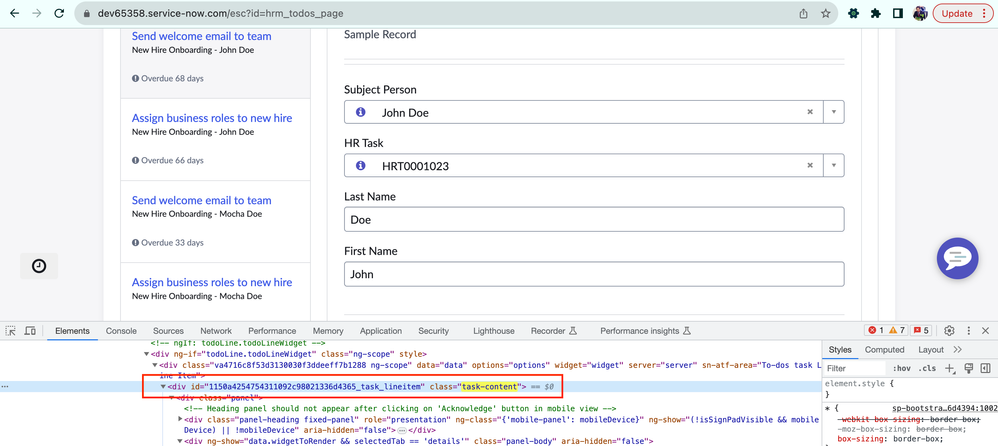The width and height of the screenshot is (998, 446).
Task: Go forward with the browser forward arrow
Action: (36, 13)
